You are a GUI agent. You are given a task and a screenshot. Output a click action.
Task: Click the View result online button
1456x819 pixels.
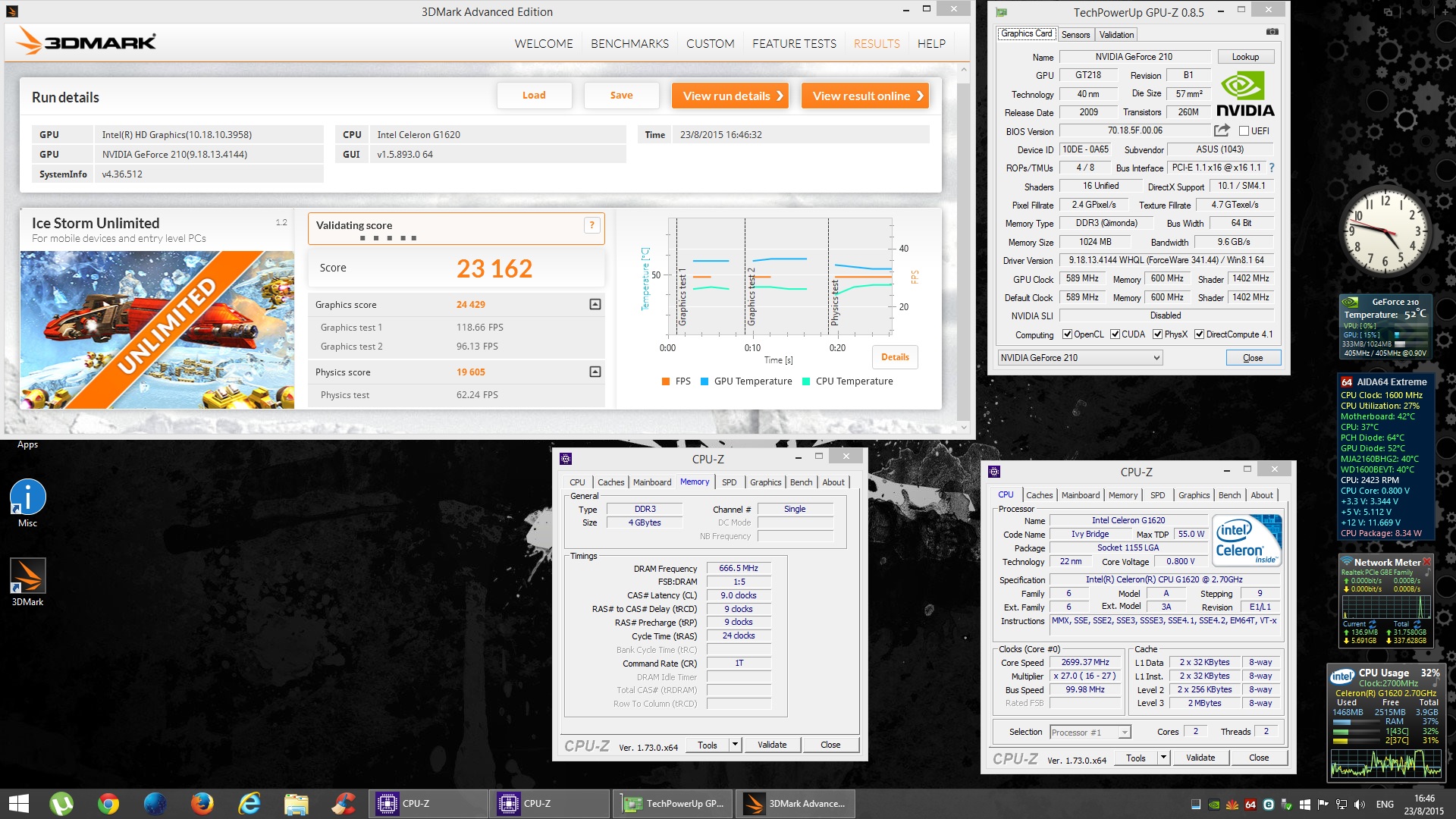865,96
